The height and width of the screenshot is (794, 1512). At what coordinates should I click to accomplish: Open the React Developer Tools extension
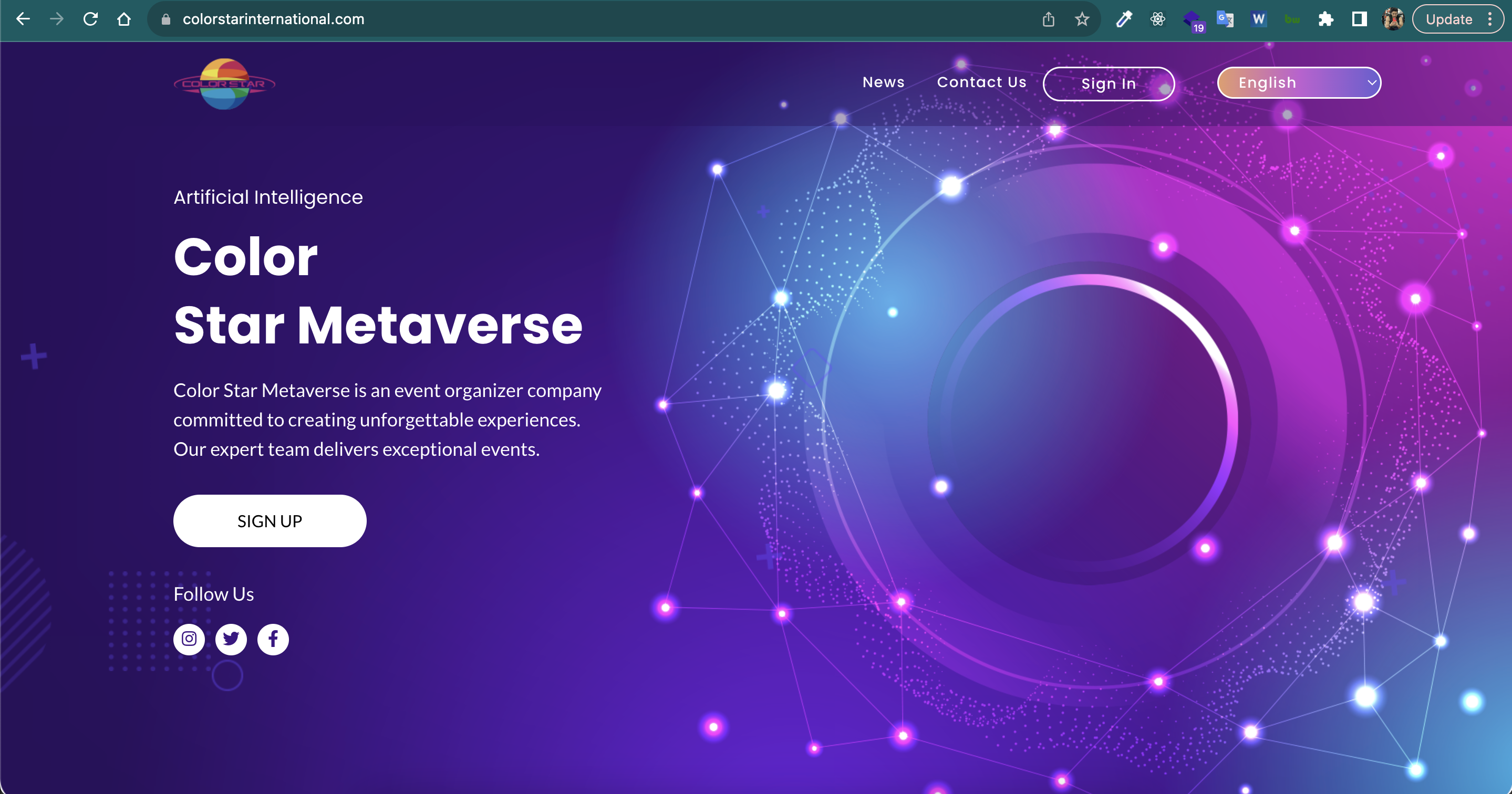point(1157,19)
